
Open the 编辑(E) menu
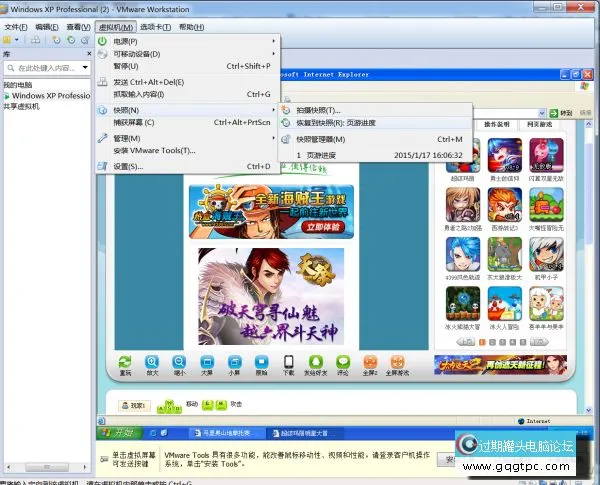47,27
